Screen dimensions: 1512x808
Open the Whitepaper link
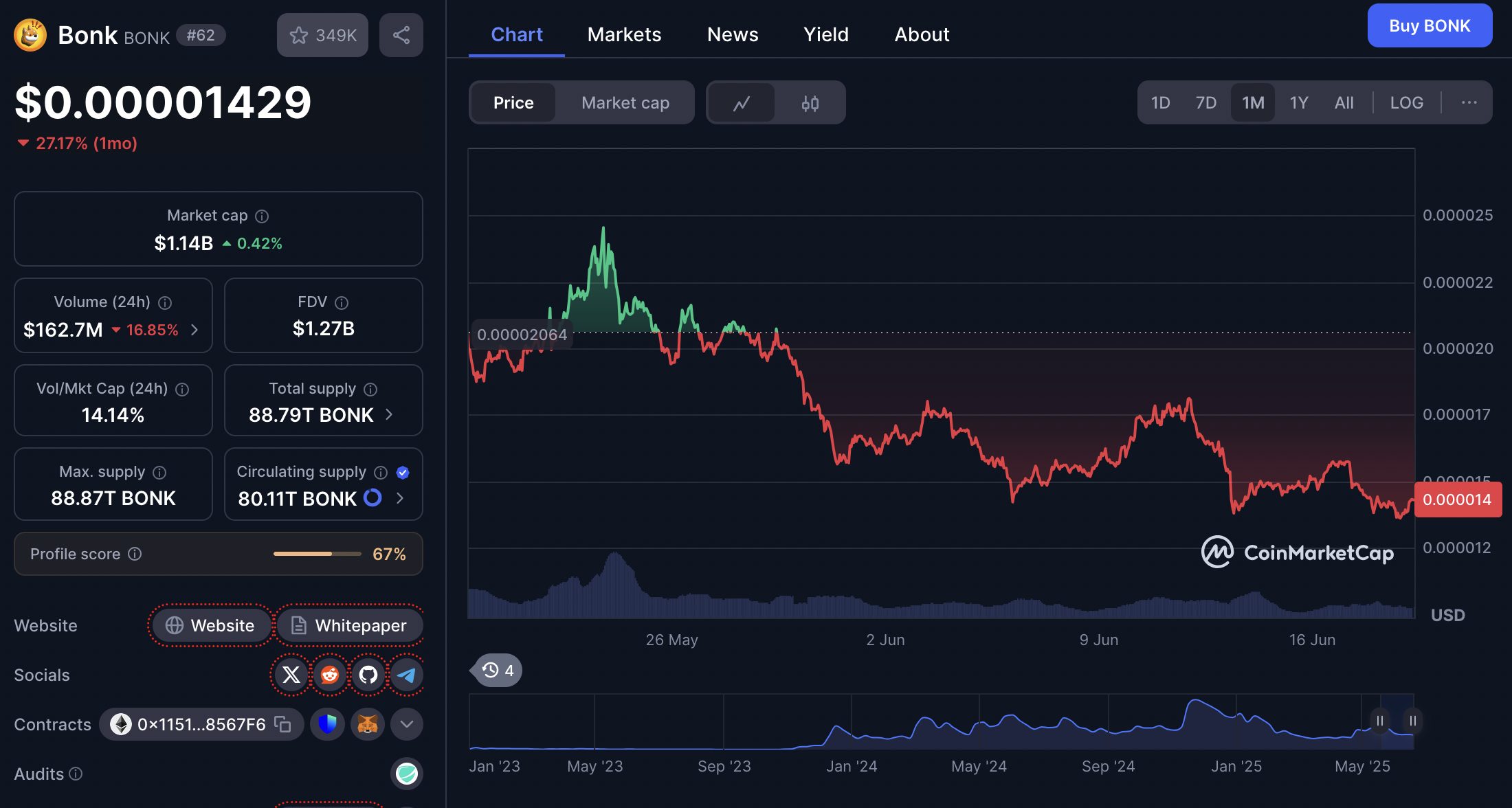coord(349,625)
